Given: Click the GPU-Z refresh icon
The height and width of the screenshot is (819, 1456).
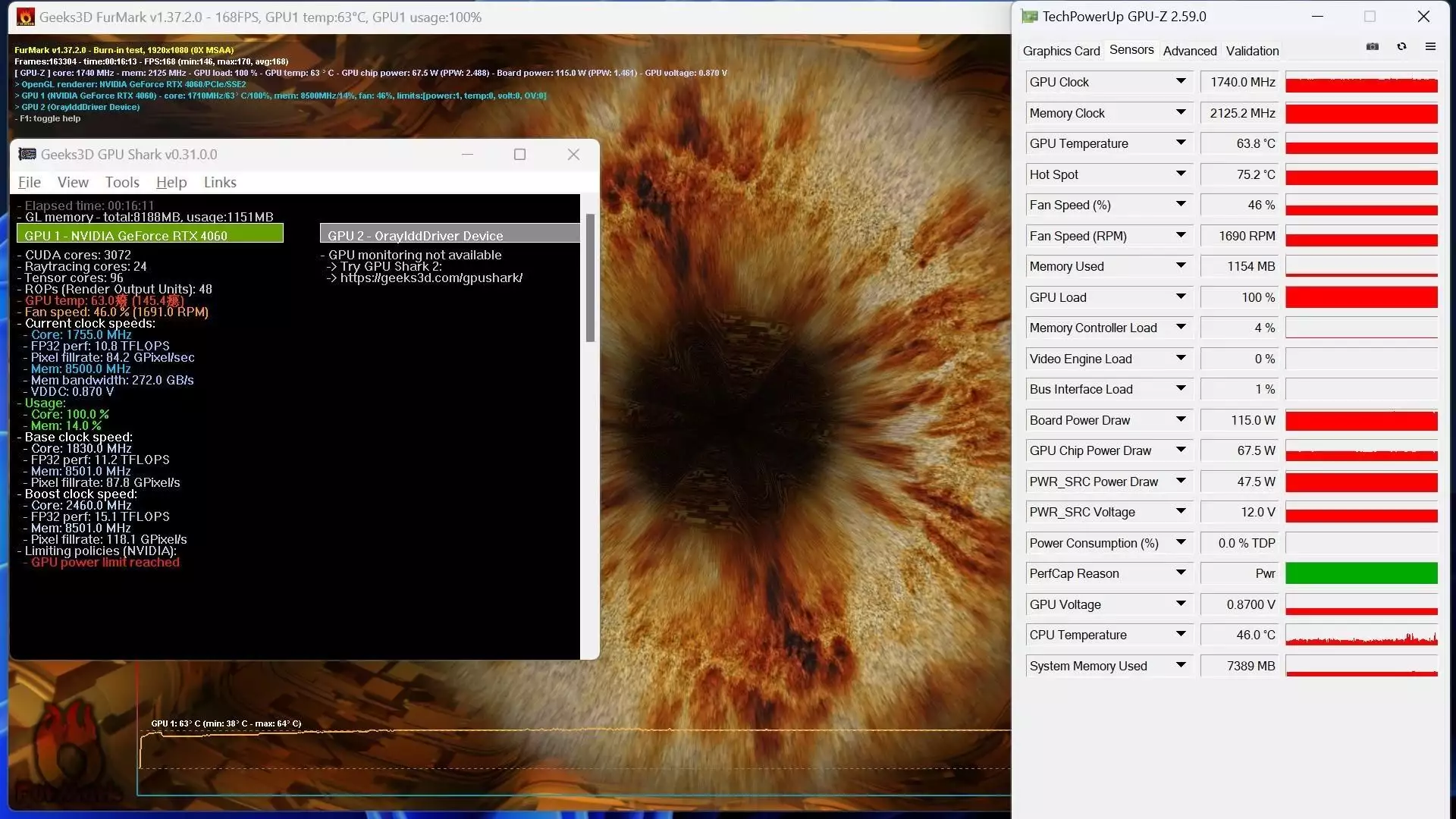Looking at the screenshot, I should coord(1401,46).
